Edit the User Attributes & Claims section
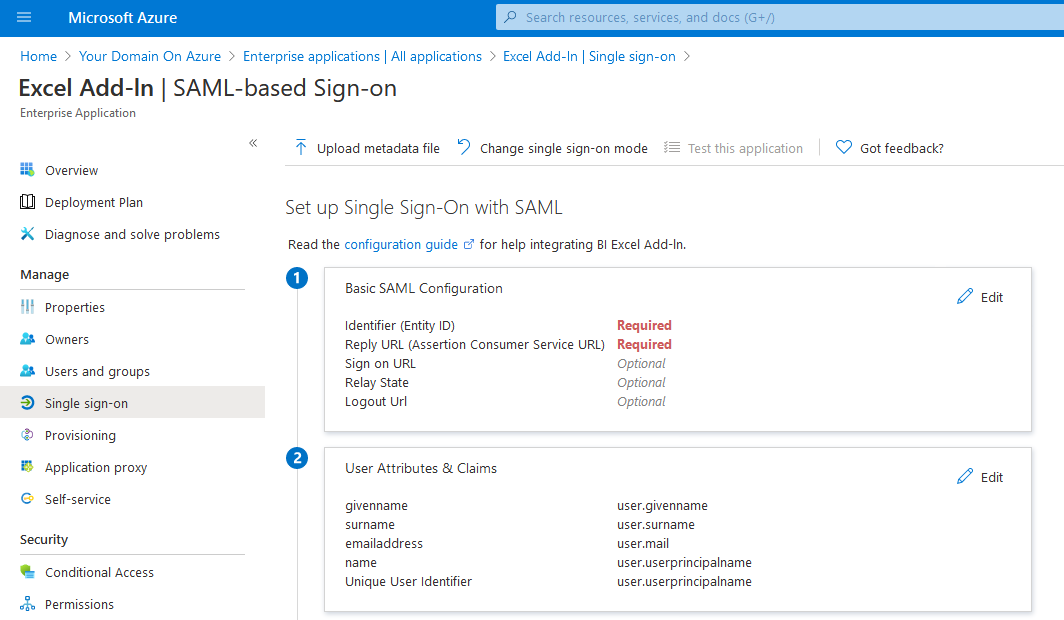Screen dimensions: 1064x620 coord(980,477)
